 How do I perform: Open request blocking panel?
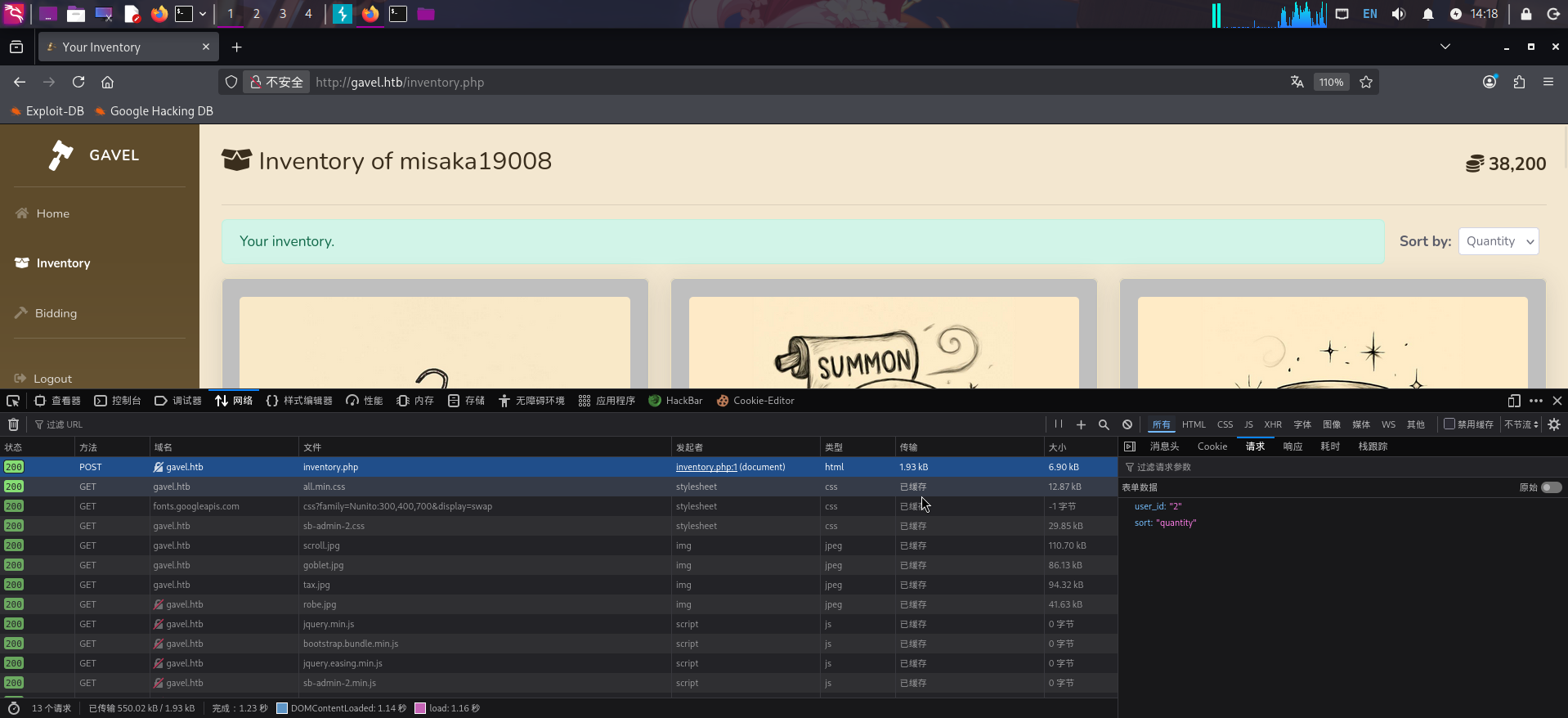click(1127, 424)
